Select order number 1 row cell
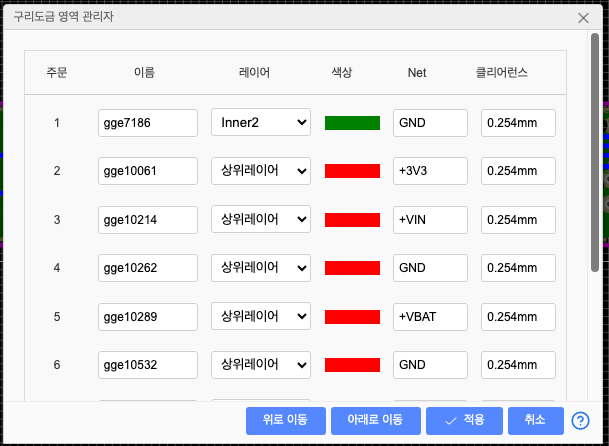 tap(57, 123)
